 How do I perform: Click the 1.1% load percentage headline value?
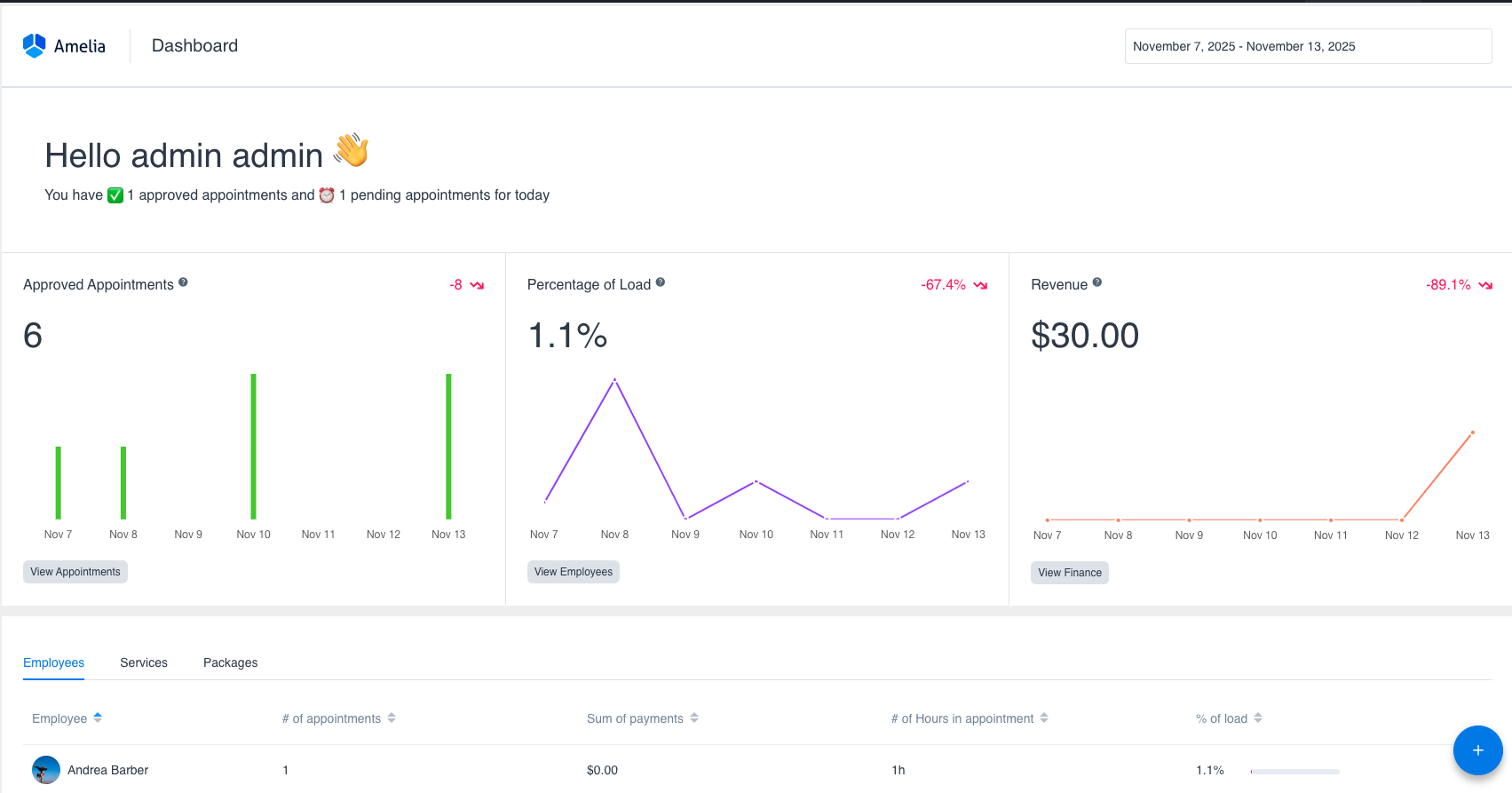(568, 336)
